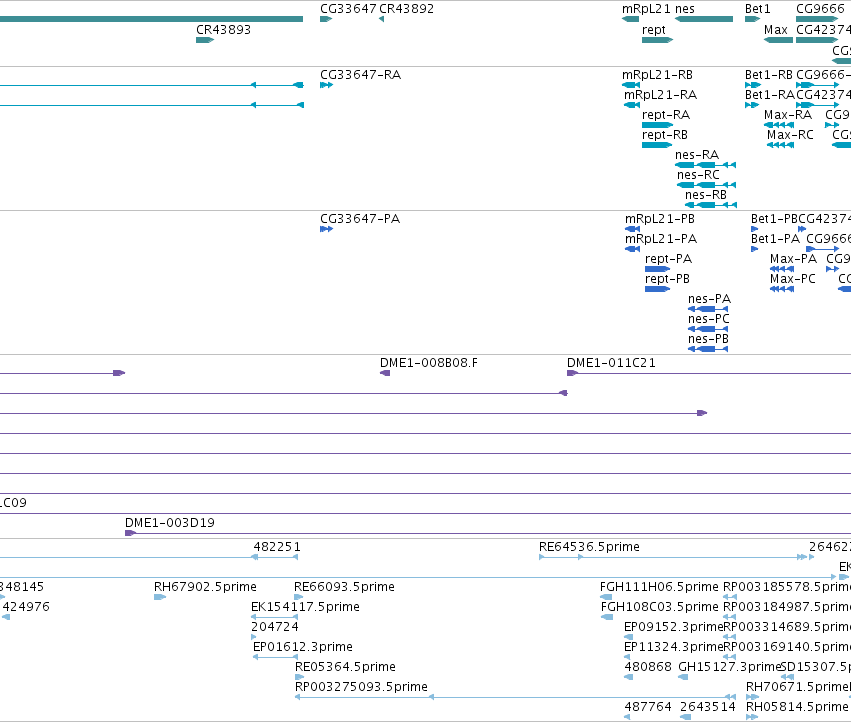Image resolution: width=851 pixels, height=722 pixels.
Task: Click the EP11324.3prime EST label
Action: click(674, 648)
